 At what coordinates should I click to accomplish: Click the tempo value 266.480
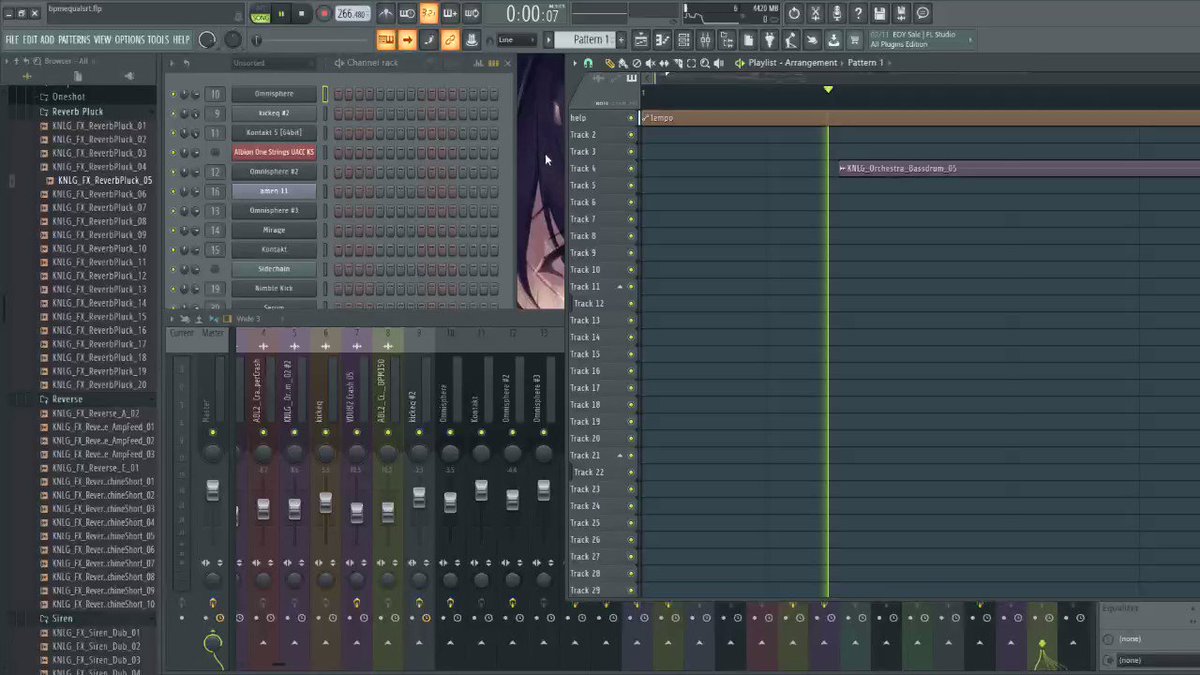point(351,13)
